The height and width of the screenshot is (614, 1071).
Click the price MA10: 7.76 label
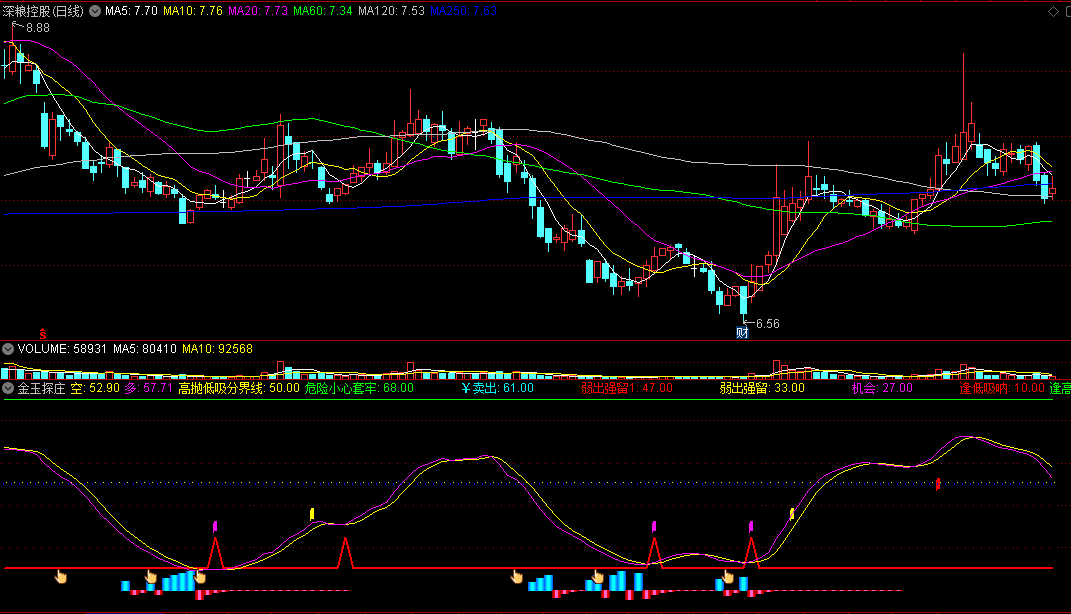click(193, 11)
